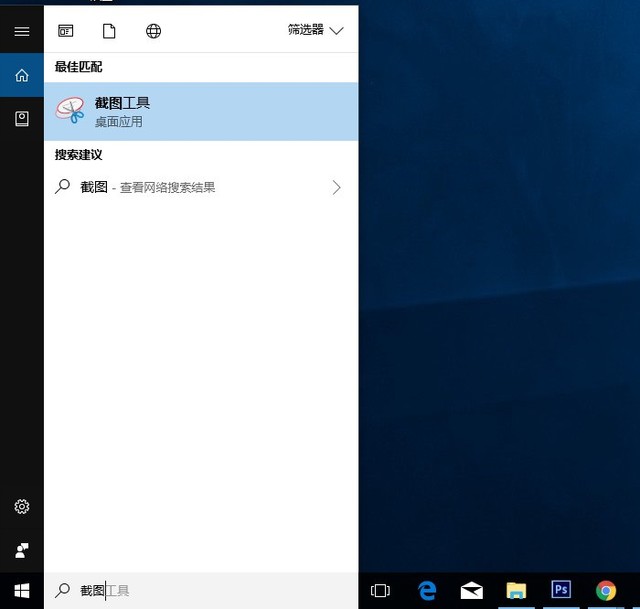Image resolution: width=640 pixels, height=609 pixels.
Task: Launch Microsoft Edge from taskbar
Action: [x=427, y=590]
